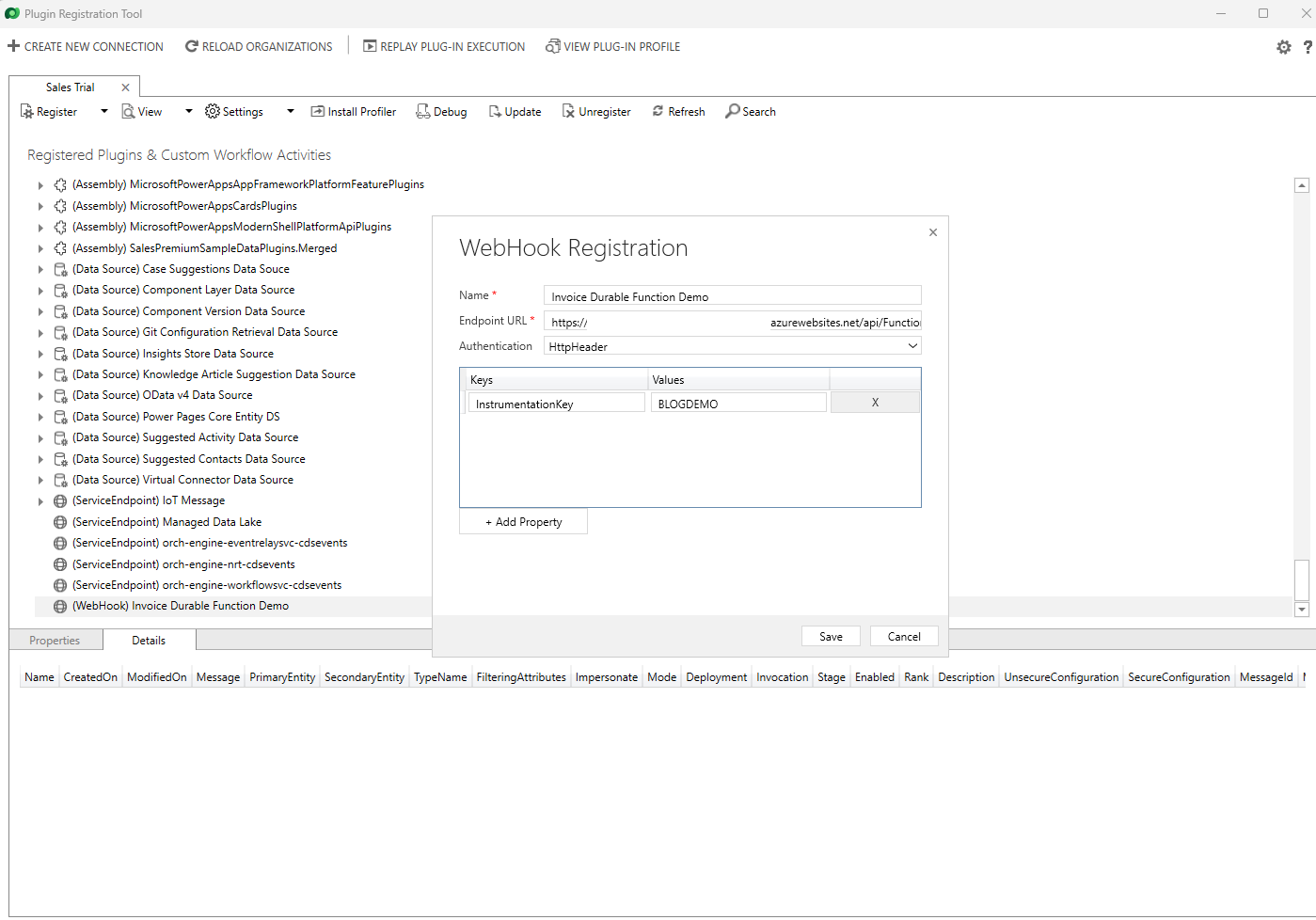Click Create New Connection
Viewport: 1316px width, 920px height.
coord(85,46)
